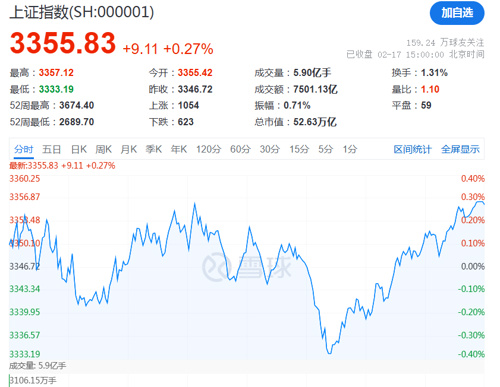This screenshot has height=387, width=500.
Task: Switch to 月K chart view
Action: click(129, 149)
